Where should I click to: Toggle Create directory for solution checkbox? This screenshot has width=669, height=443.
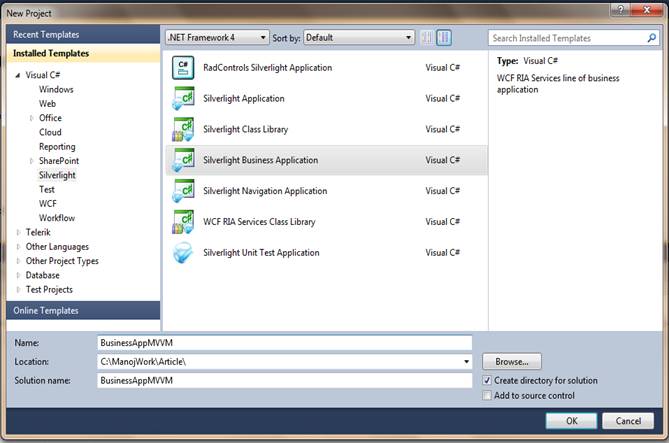[487, 380]
